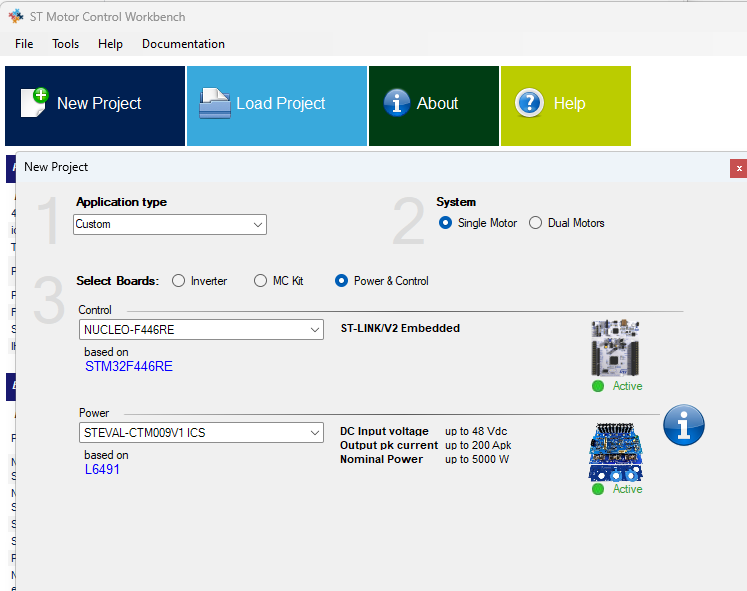The image size is (747, 591).
Task: Open the File menu
Action: (x=24, y=44)
